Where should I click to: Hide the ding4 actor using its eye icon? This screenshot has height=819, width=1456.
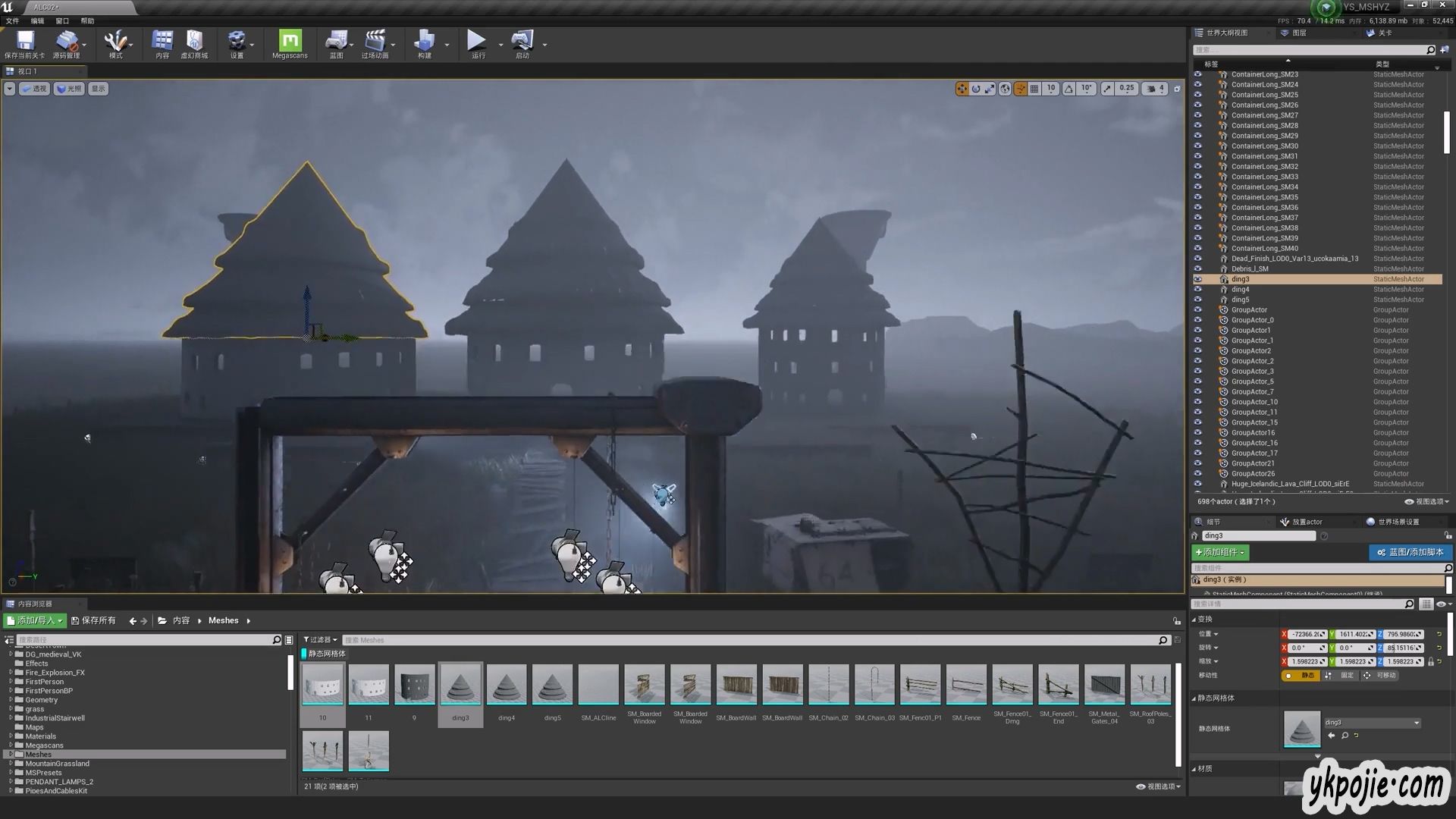pyautogui.click(x=1198, y=290)
